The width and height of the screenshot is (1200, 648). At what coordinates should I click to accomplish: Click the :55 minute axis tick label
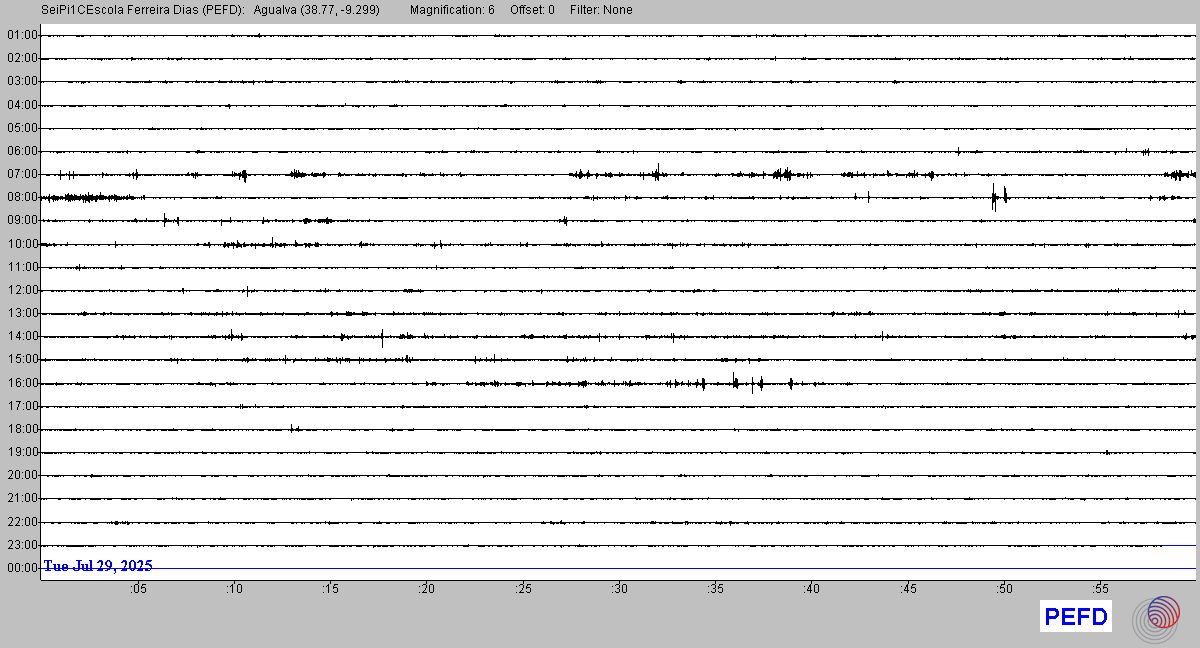point(1100,589)
